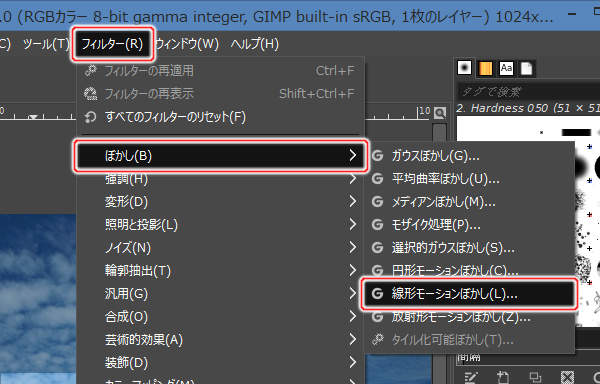Click the create new brush icon
Viewport: 600px width, 384px height.
point(503,378)
